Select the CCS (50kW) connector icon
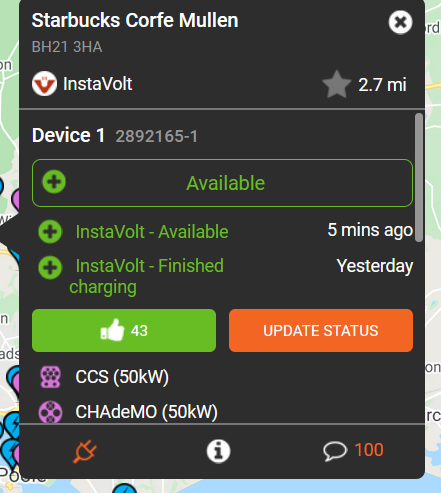Viewport: 441px width, 493px height. 50,377
